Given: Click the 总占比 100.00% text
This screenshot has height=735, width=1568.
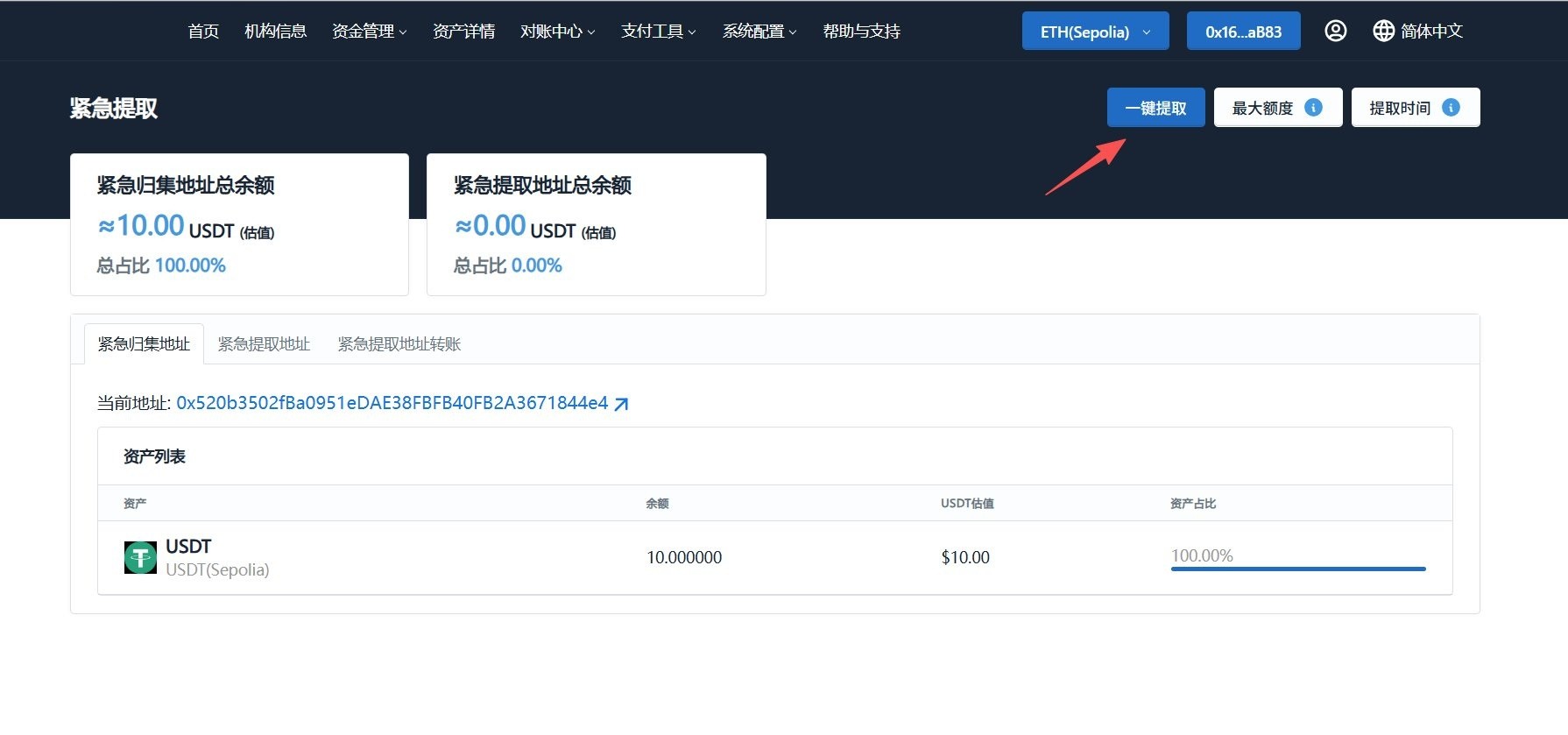Looking at the screenshot, I should 161,265.
